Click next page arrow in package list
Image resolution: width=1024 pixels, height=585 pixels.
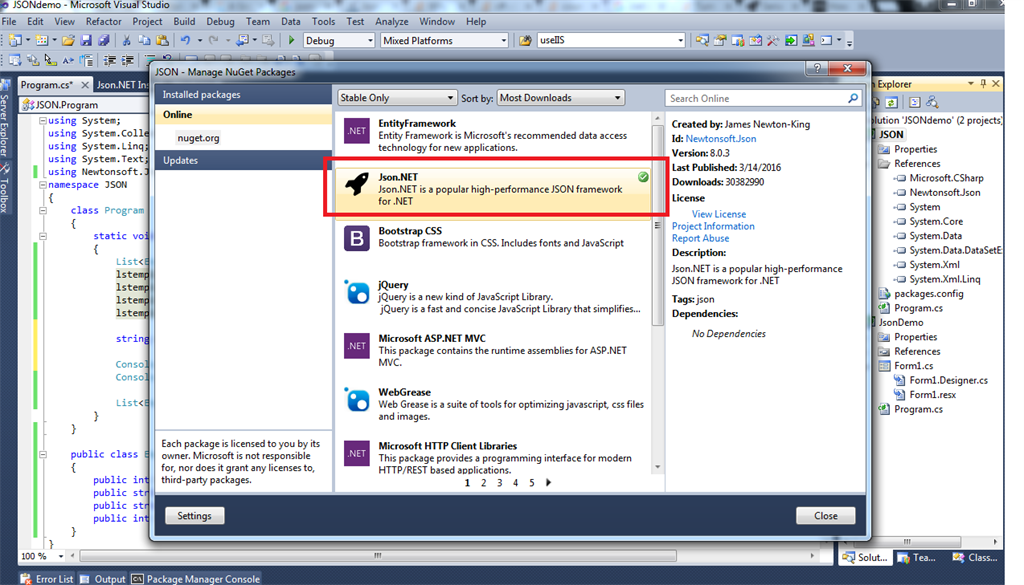549,482
